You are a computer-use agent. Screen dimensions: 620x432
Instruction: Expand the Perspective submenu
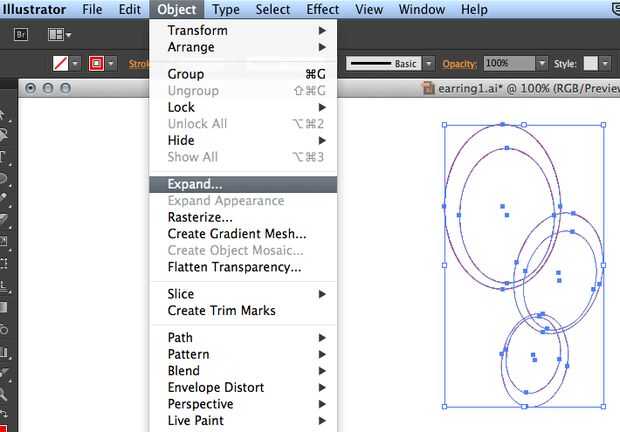click(x=243, y=404)
